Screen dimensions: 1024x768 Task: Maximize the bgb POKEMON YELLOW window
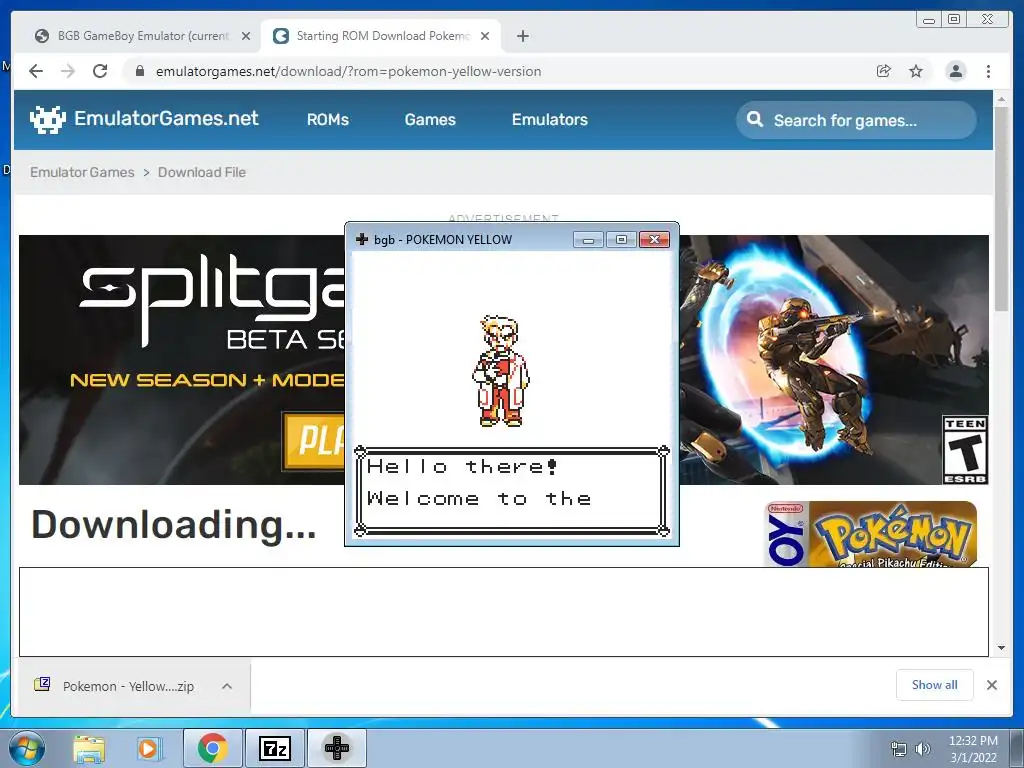[x=621, y=240]
